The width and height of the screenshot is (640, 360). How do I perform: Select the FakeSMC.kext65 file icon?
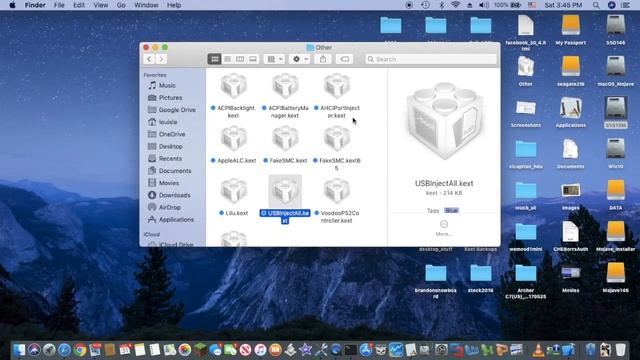tap(337, 139)
